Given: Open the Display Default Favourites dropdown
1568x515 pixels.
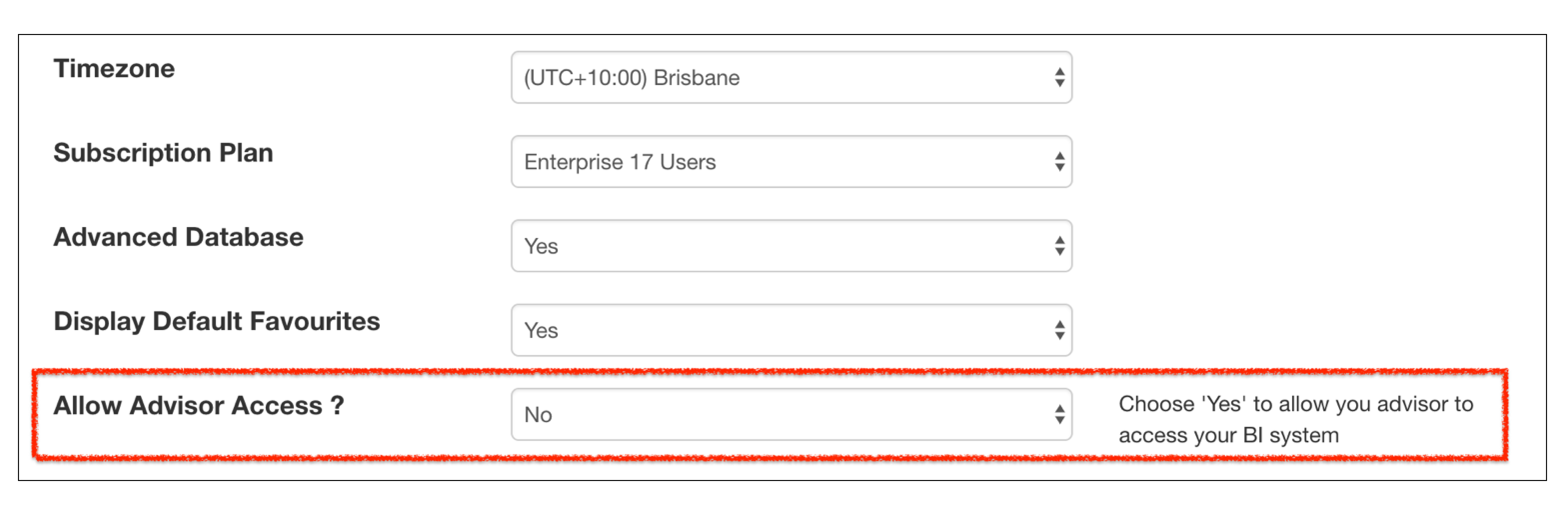Looking at the screenshot, I should click(791, 329).
